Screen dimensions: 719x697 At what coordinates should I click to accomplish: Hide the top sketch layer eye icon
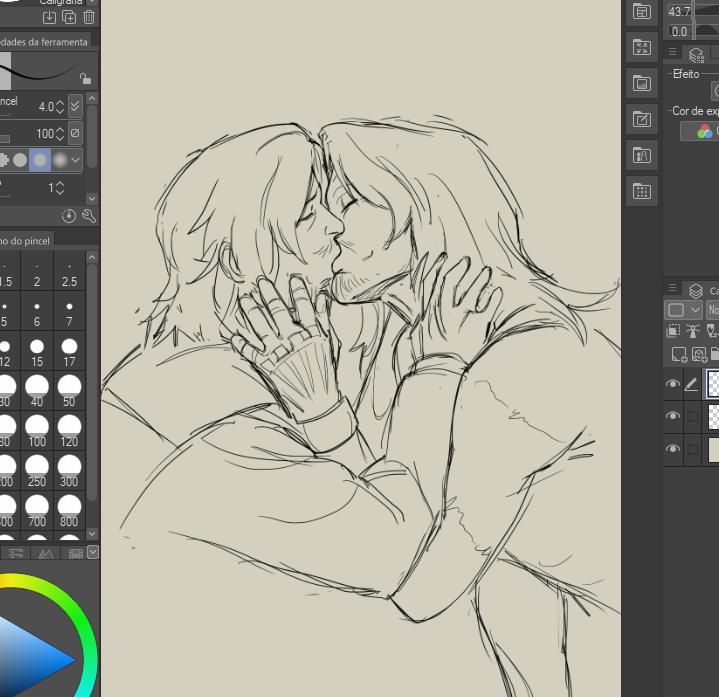pos(673,383)
